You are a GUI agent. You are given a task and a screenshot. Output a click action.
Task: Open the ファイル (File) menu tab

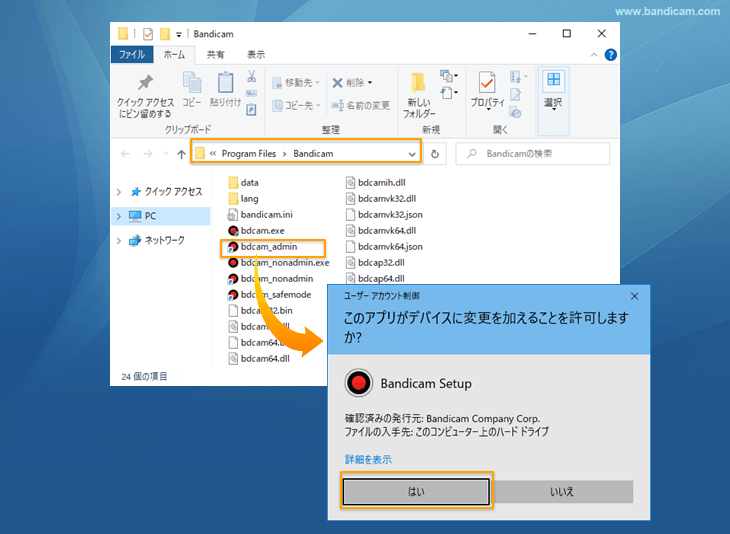click(x=132, y=54)
